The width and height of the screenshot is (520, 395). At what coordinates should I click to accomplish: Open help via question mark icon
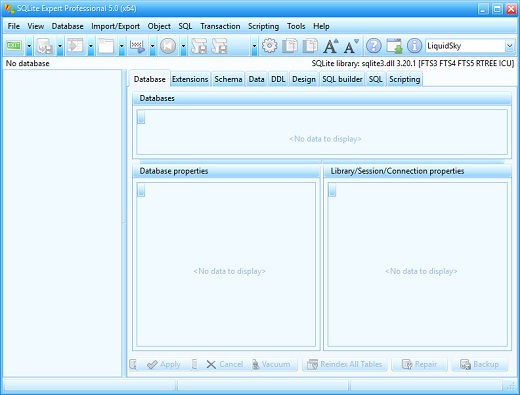click(x=374, y=46)
